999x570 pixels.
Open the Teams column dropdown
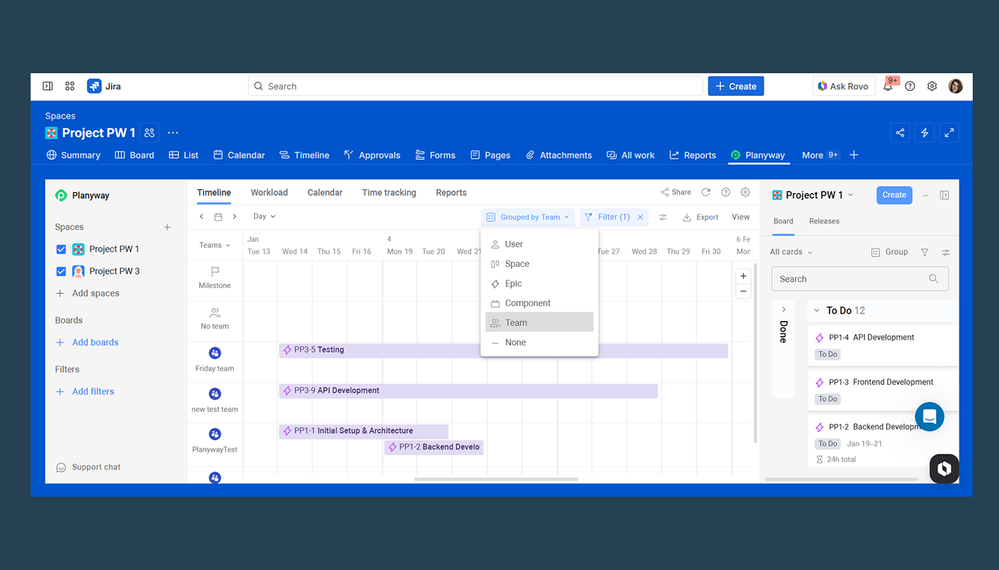[x=214, y=245]
